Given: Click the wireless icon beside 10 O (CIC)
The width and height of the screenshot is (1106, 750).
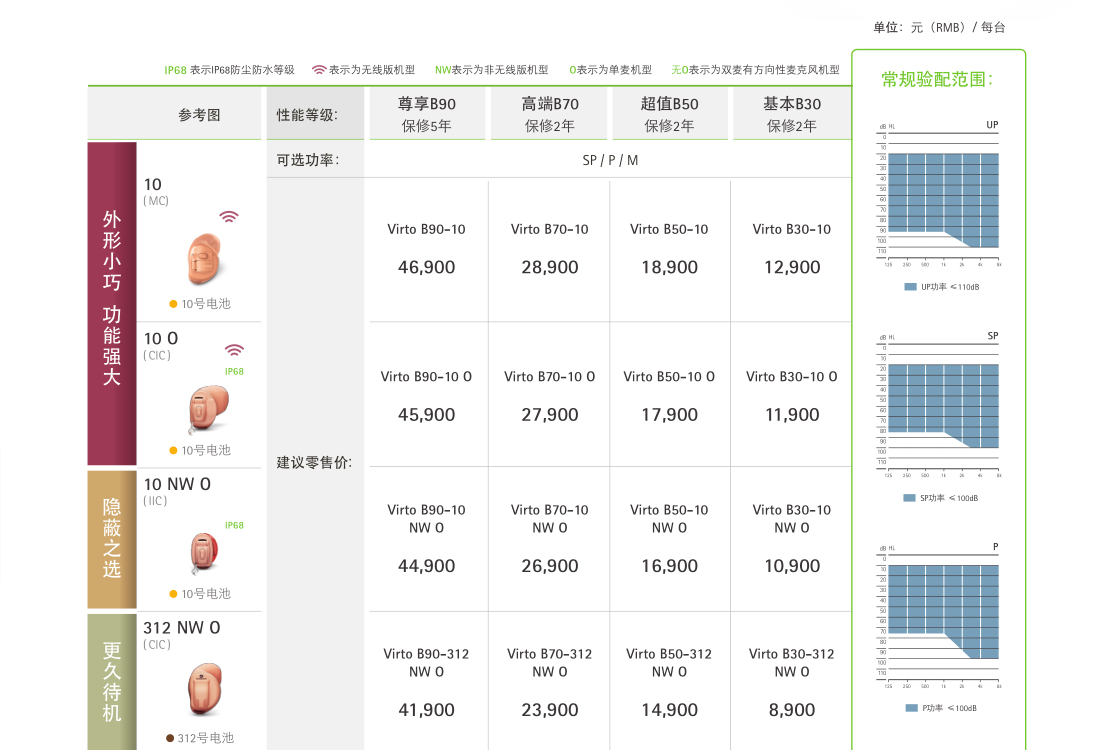Looking at the screenshot, I should click(234, 350).
